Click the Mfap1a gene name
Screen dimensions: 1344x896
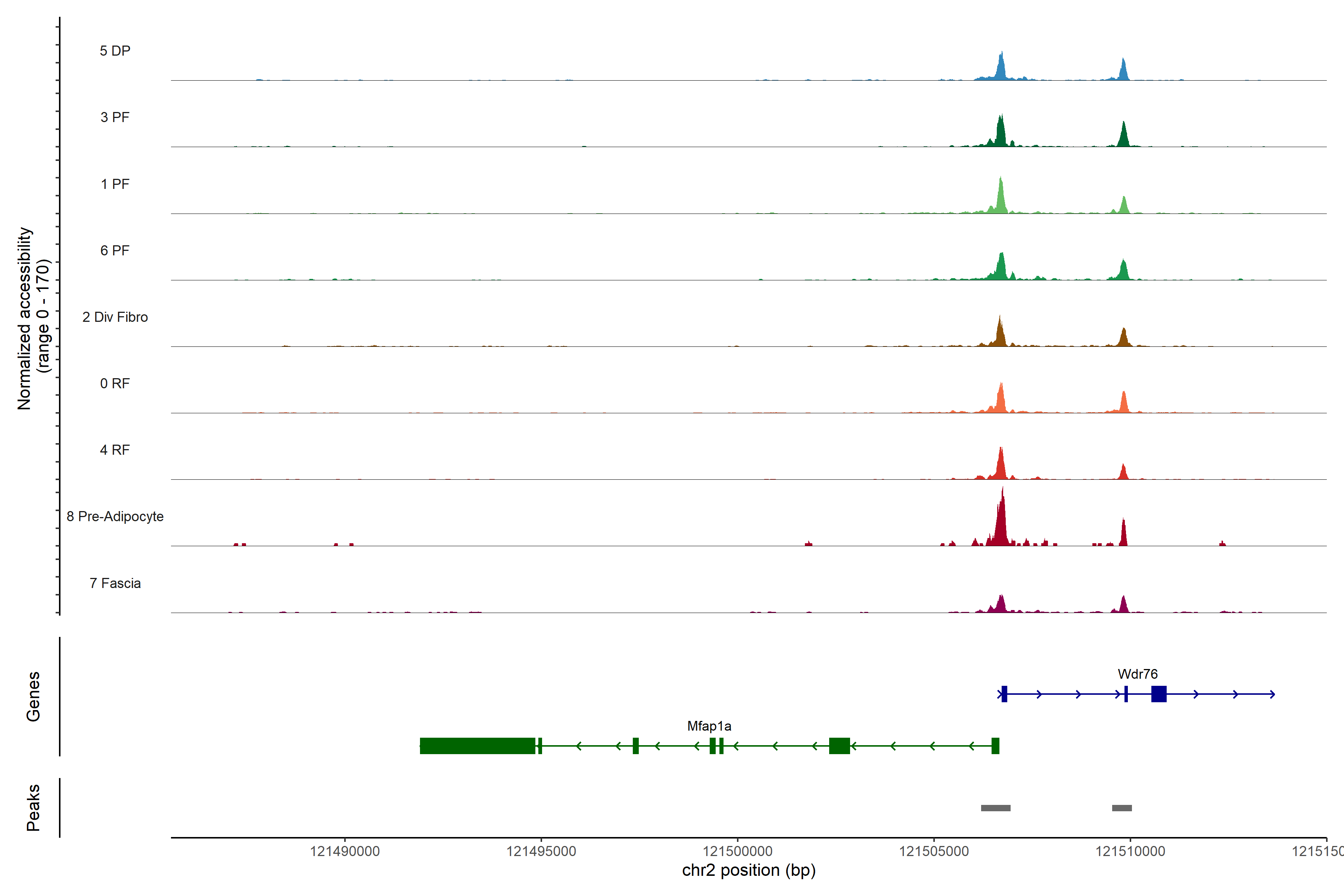click(709, 726)
